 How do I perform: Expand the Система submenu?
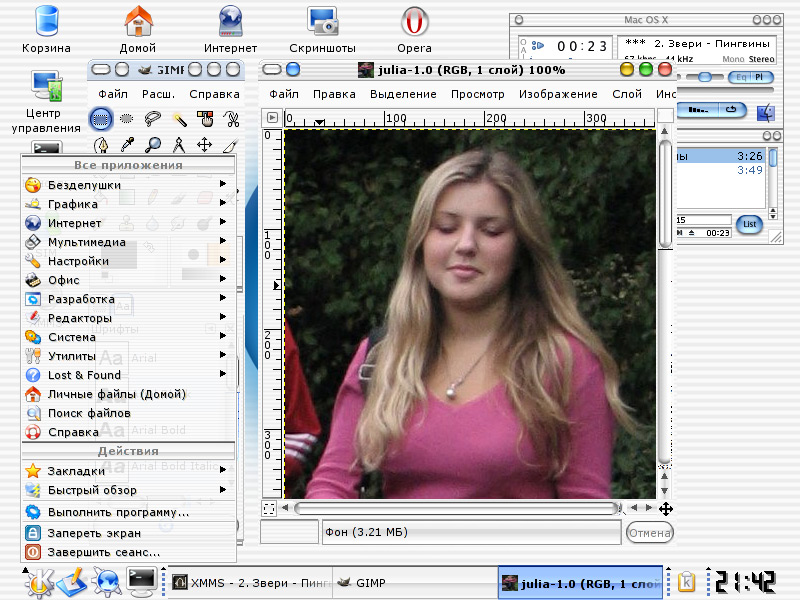click(x=129, y=337)
